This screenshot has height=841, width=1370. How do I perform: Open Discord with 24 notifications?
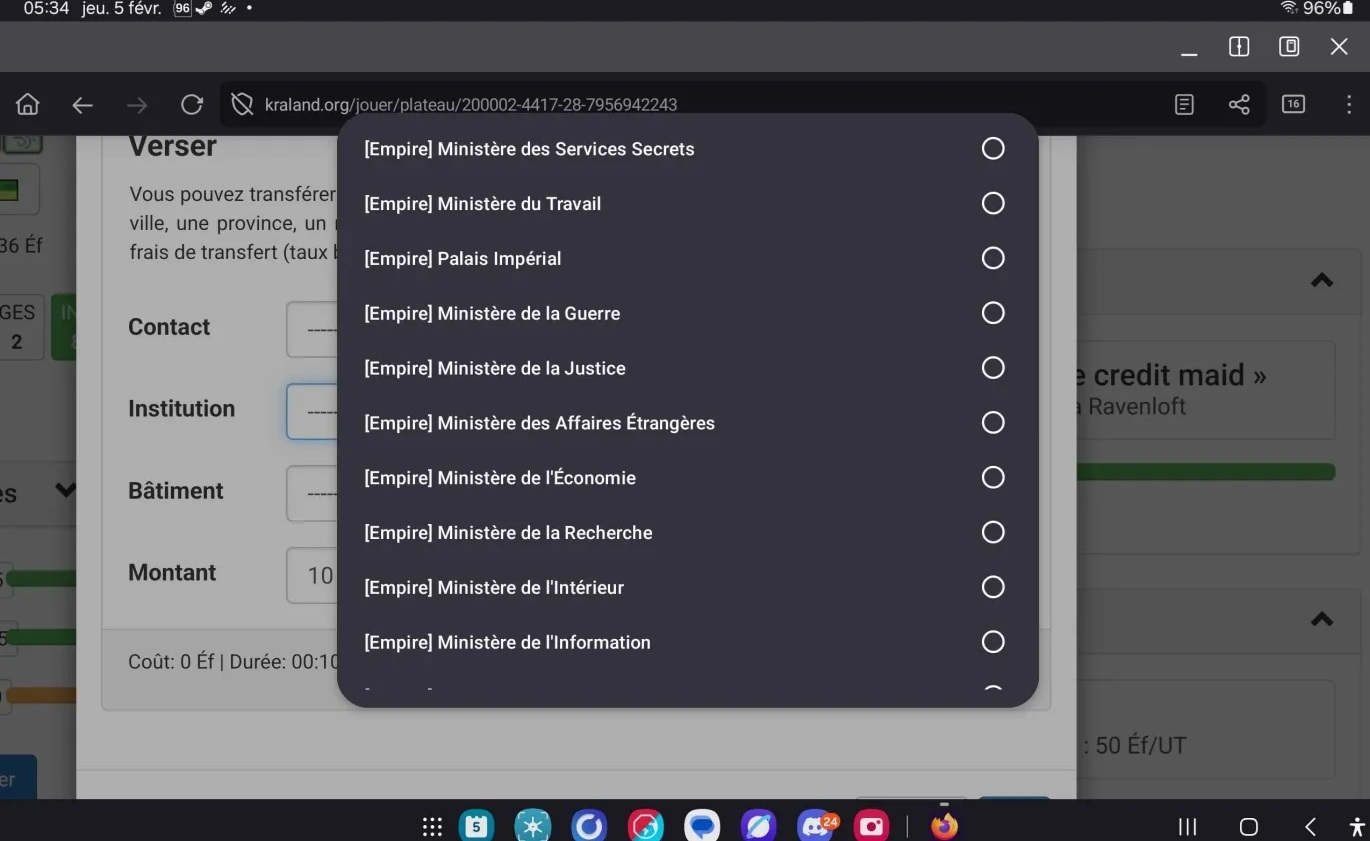click(816, 826)
